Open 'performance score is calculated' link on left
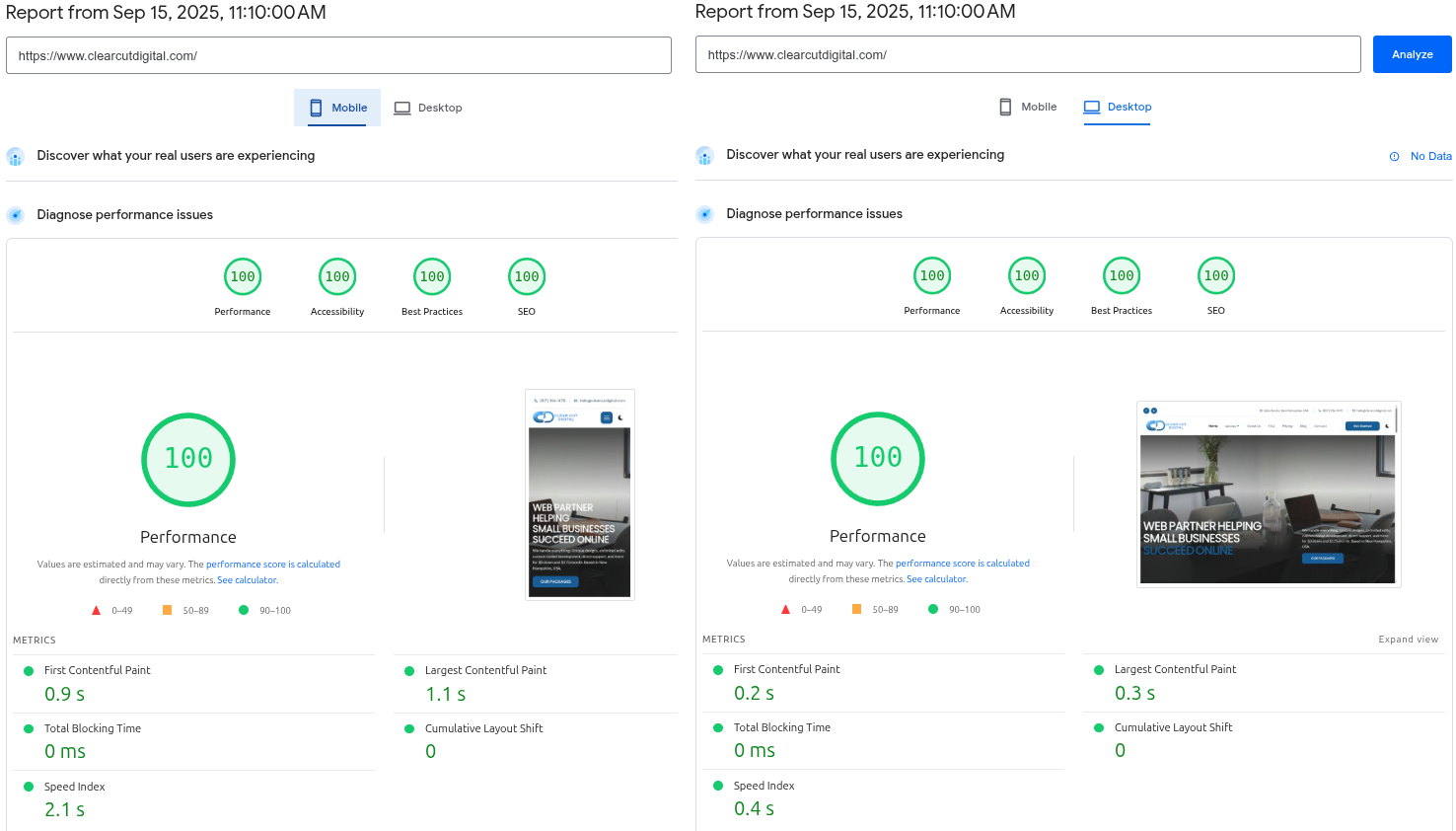This screenshot has width=1456, height=831. (x=273, y=565)
